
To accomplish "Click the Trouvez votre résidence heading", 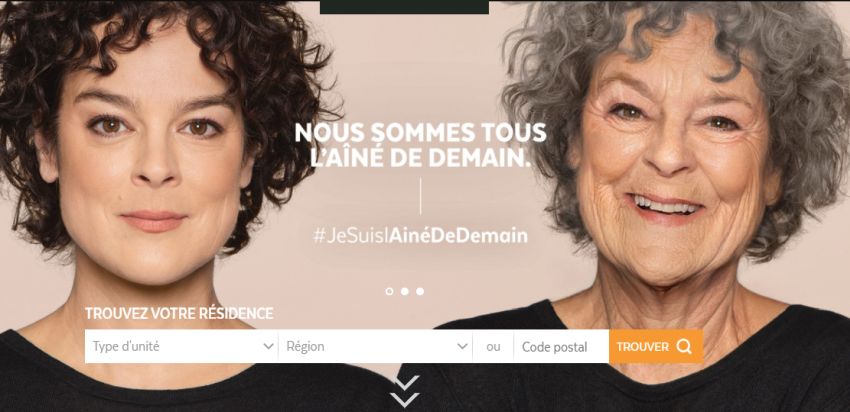I will click(x=179, y=313).
